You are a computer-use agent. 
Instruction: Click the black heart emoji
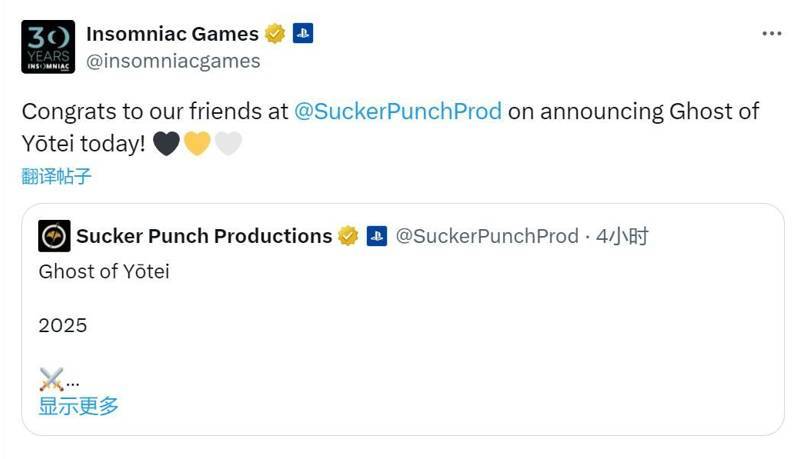pos(166,143)
